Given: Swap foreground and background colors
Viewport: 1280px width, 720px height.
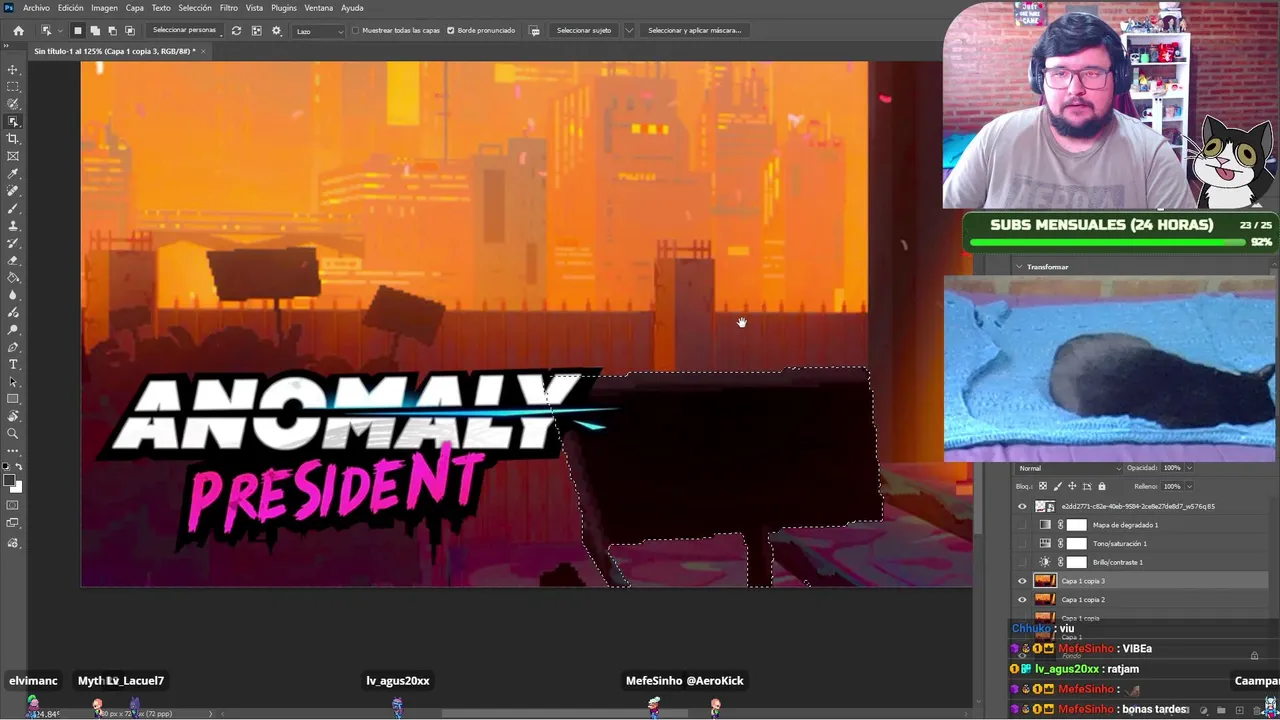Looking at the screenshot, I should pyautogui.click(x=19, y=467).
